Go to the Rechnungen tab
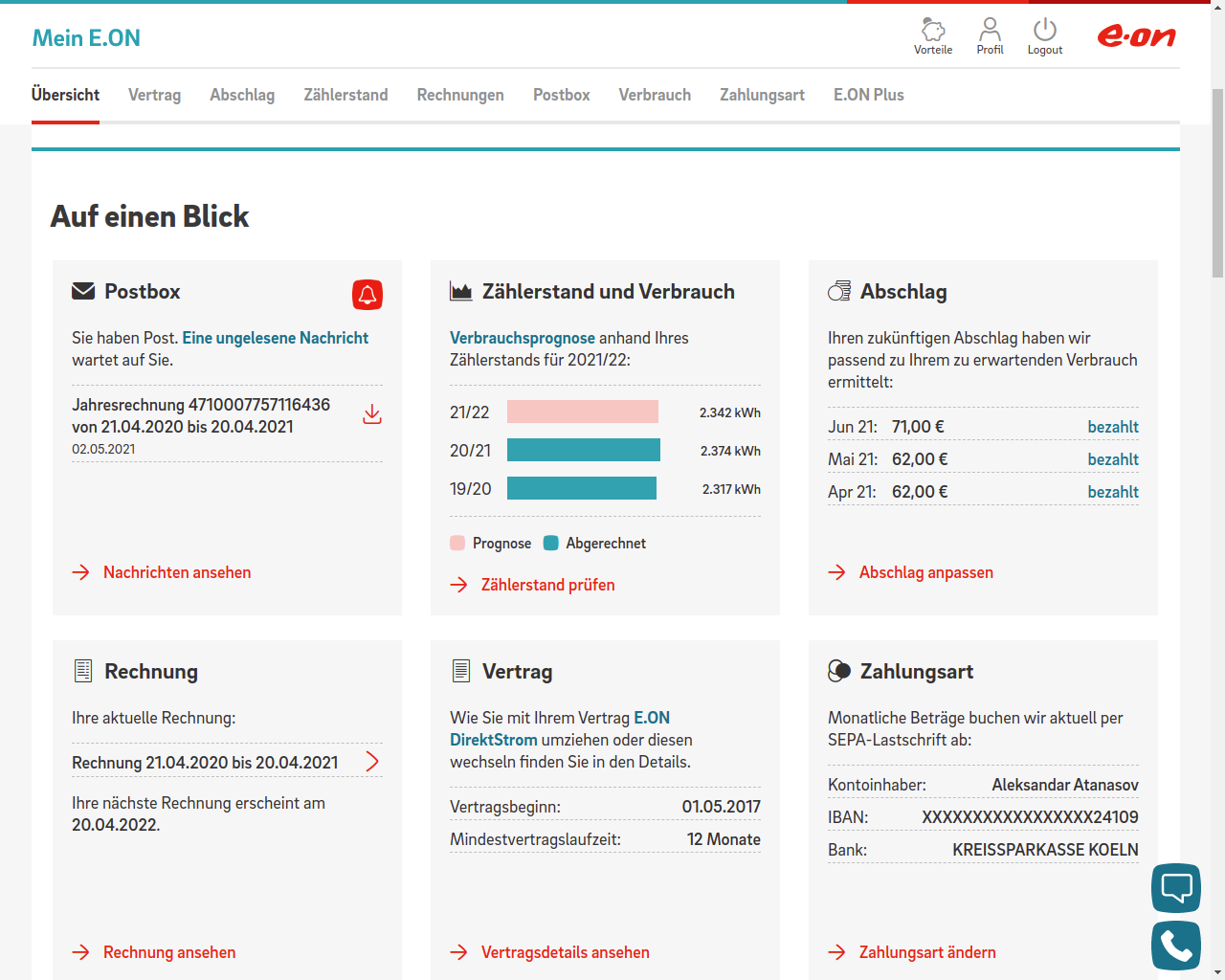The image size is (1225, 980). coord(460,95)
